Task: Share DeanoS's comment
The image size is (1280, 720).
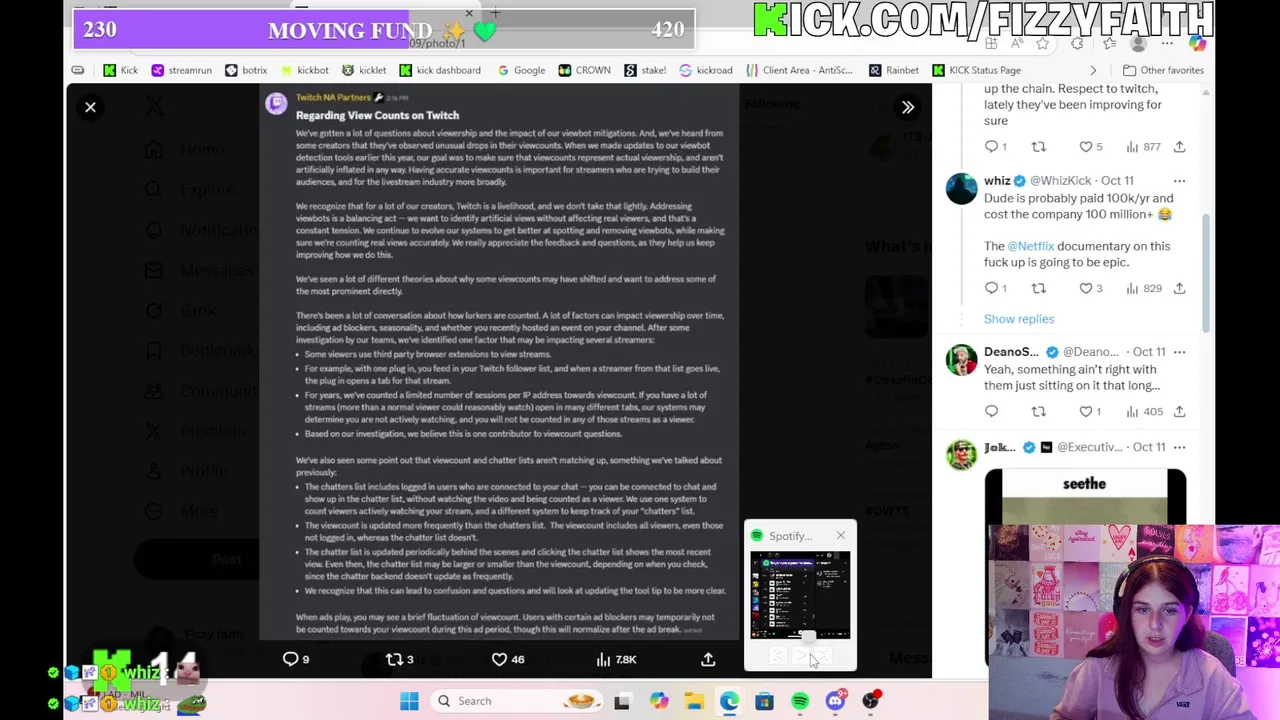Action: (1179, 411)
